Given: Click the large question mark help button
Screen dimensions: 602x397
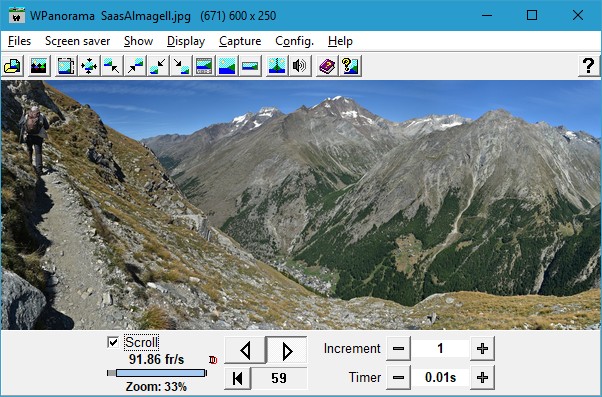Looking at the screenshot, I should tap(588, 66).
